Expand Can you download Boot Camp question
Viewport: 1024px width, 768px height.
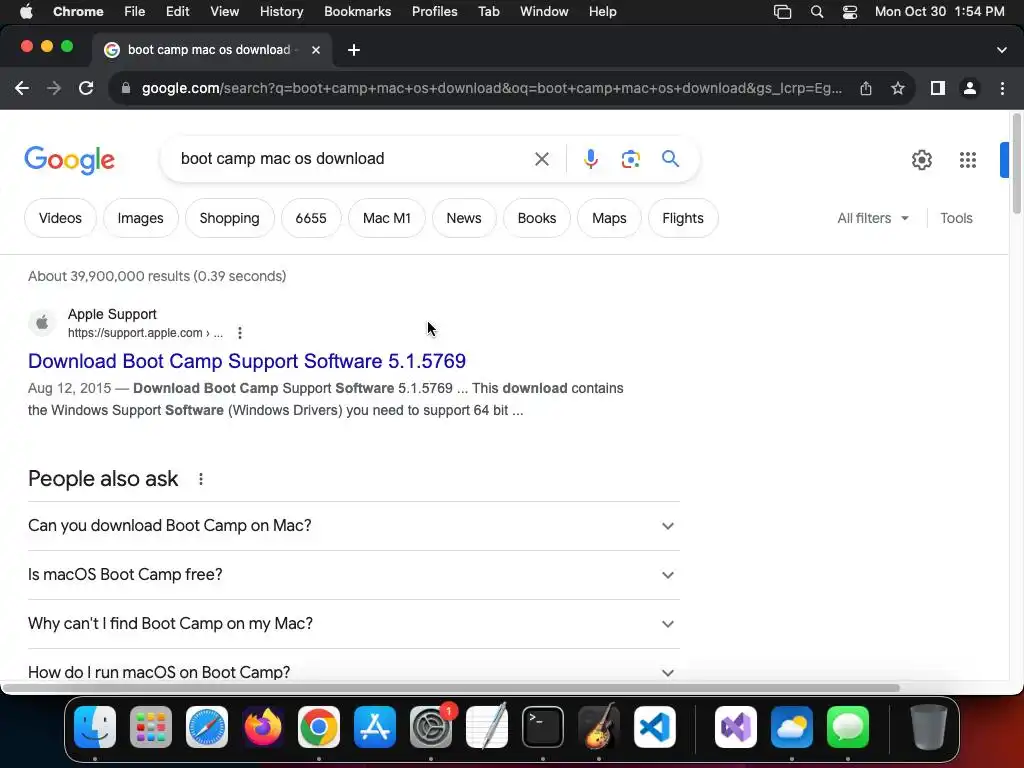click(353, 526)
